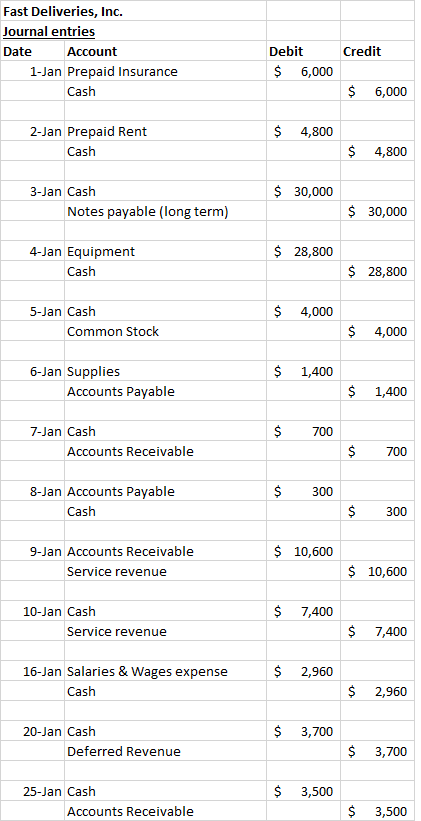This screenshot has height=821, width=421.
Task: Select the 'Equipment' account cell
Action: click(165, 251)
